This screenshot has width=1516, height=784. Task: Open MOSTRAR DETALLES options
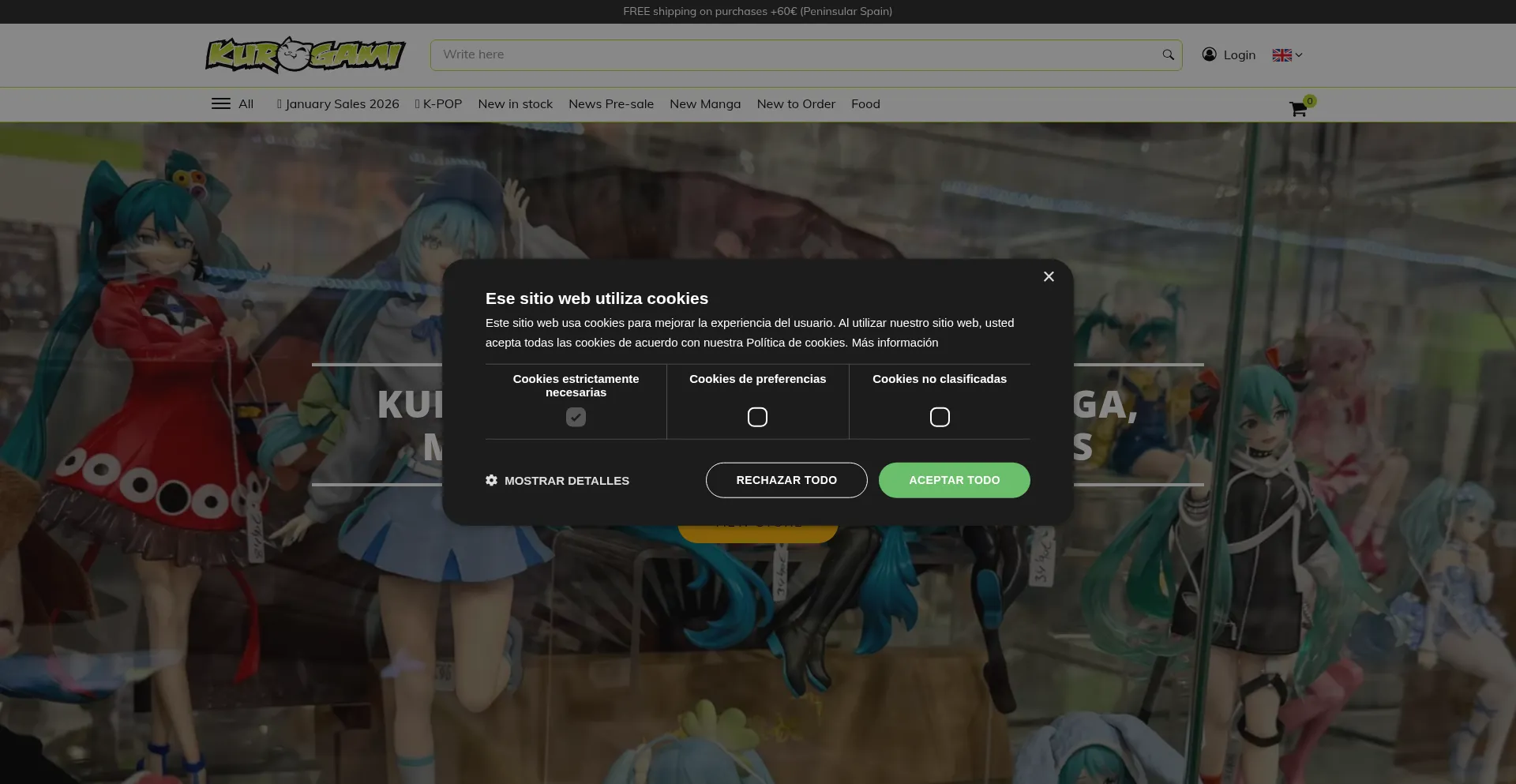point(567,480)
